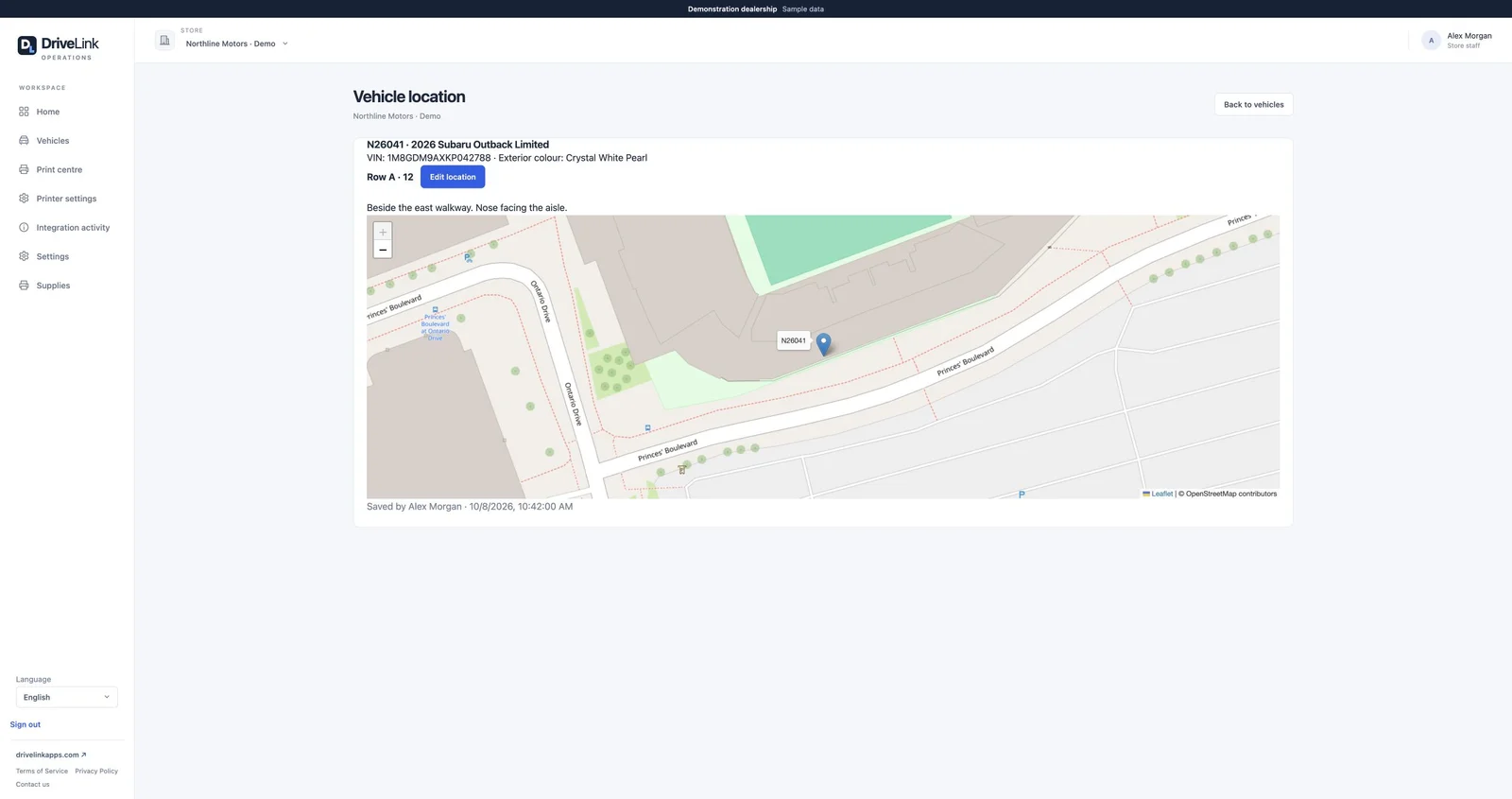Open Terms of Service

pyautogui.click(x=42, y=772)
